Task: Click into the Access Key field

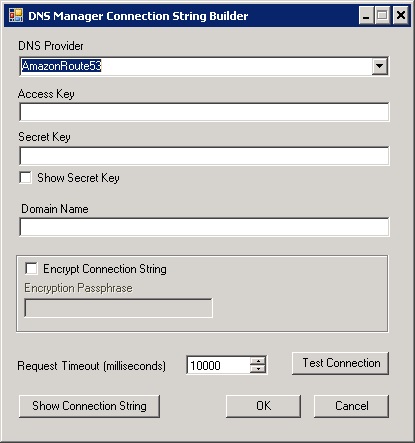Action: click(x=204, y=112)
